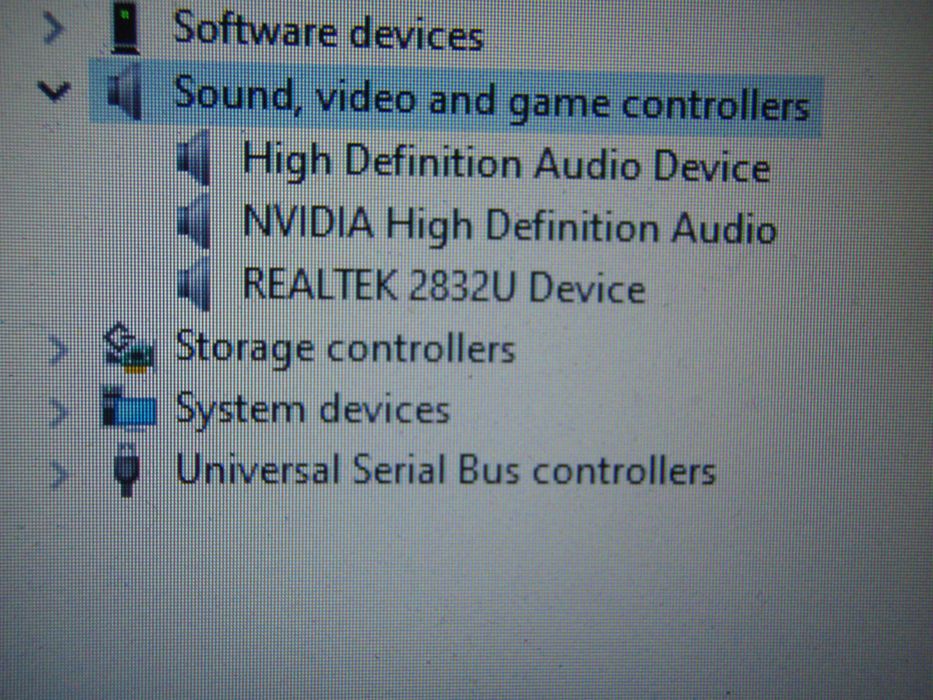933x700 pixels.
Task: Click the speaker icon beside REALTEK 2832U Device
Action: (x=195, y=286)
